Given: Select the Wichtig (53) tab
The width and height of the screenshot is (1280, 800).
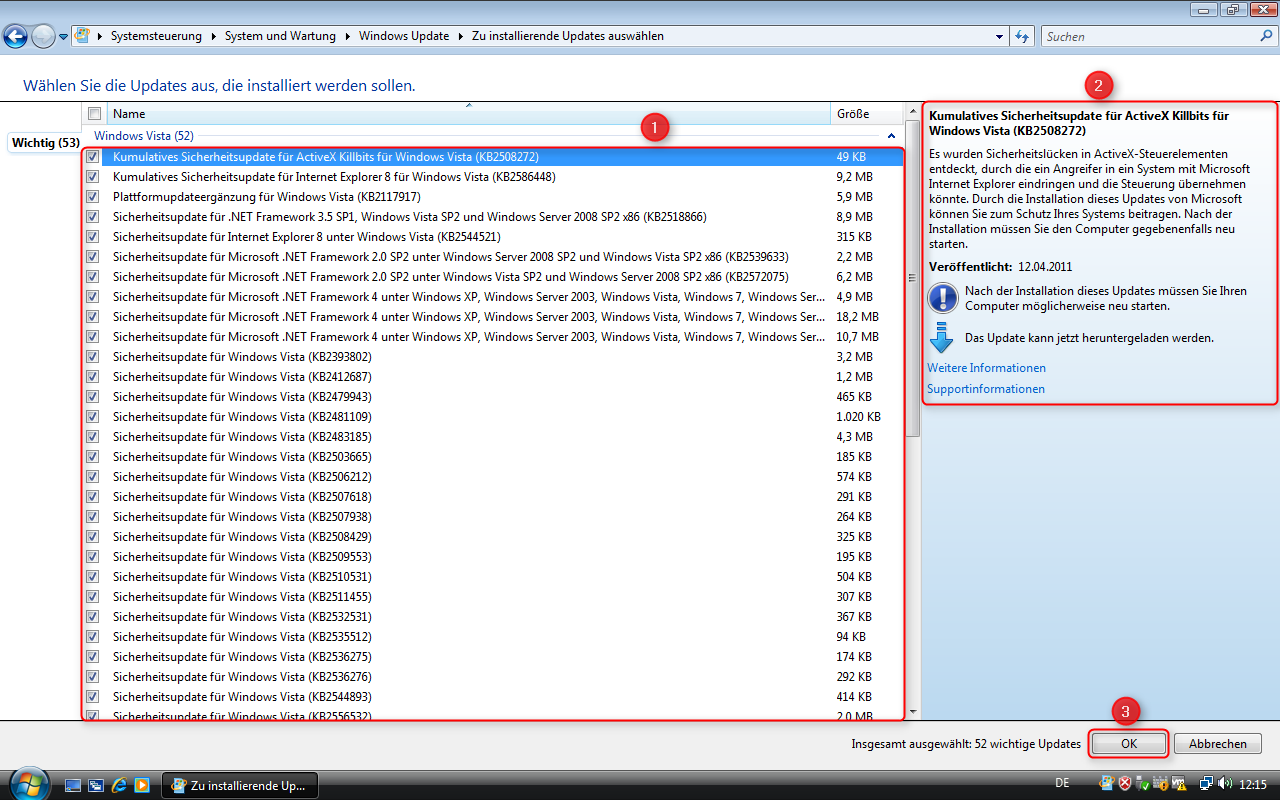Looking at the screenshot, I should [x=44, y=142].
